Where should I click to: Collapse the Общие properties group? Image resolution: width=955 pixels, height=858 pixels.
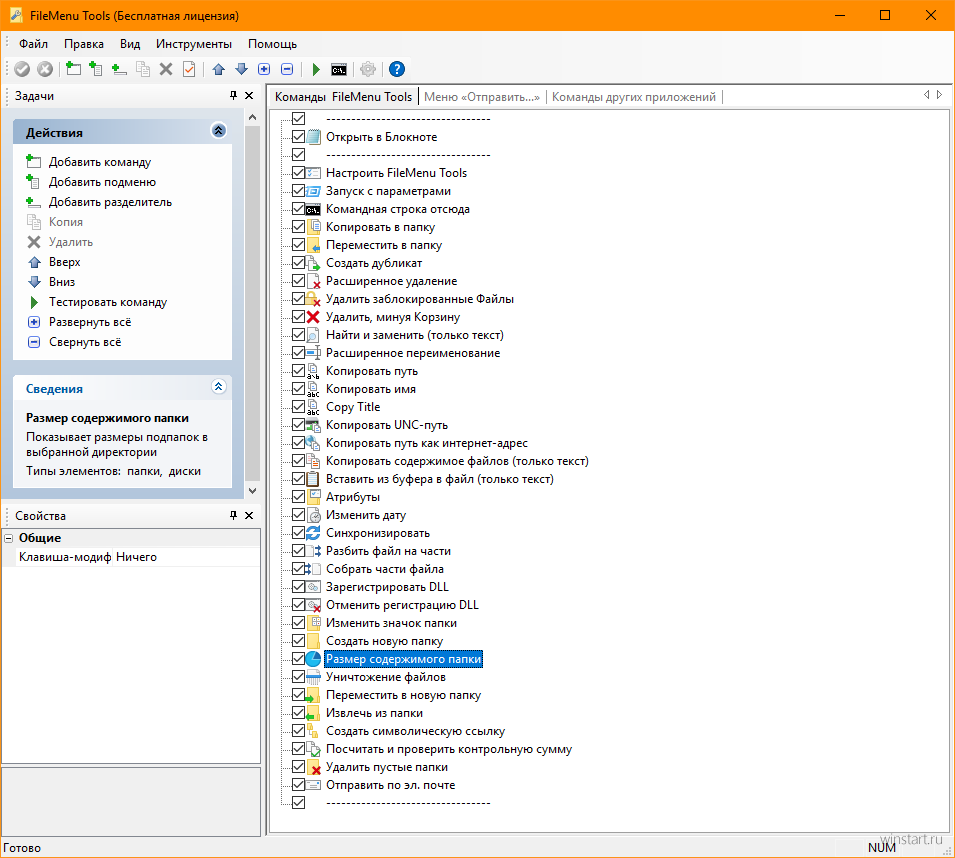(9, 538)
